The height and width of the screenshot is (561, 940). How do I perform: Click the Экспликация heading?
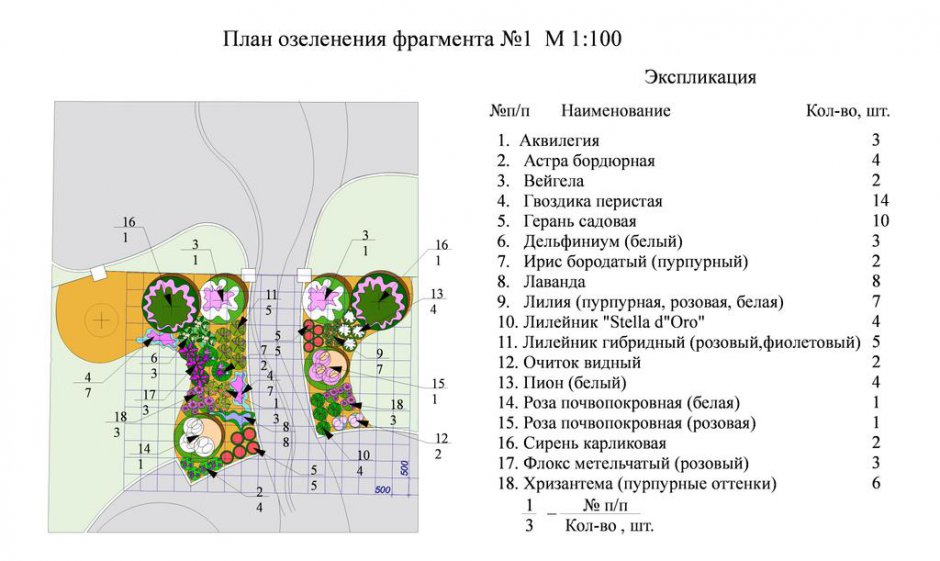[699, 77]
